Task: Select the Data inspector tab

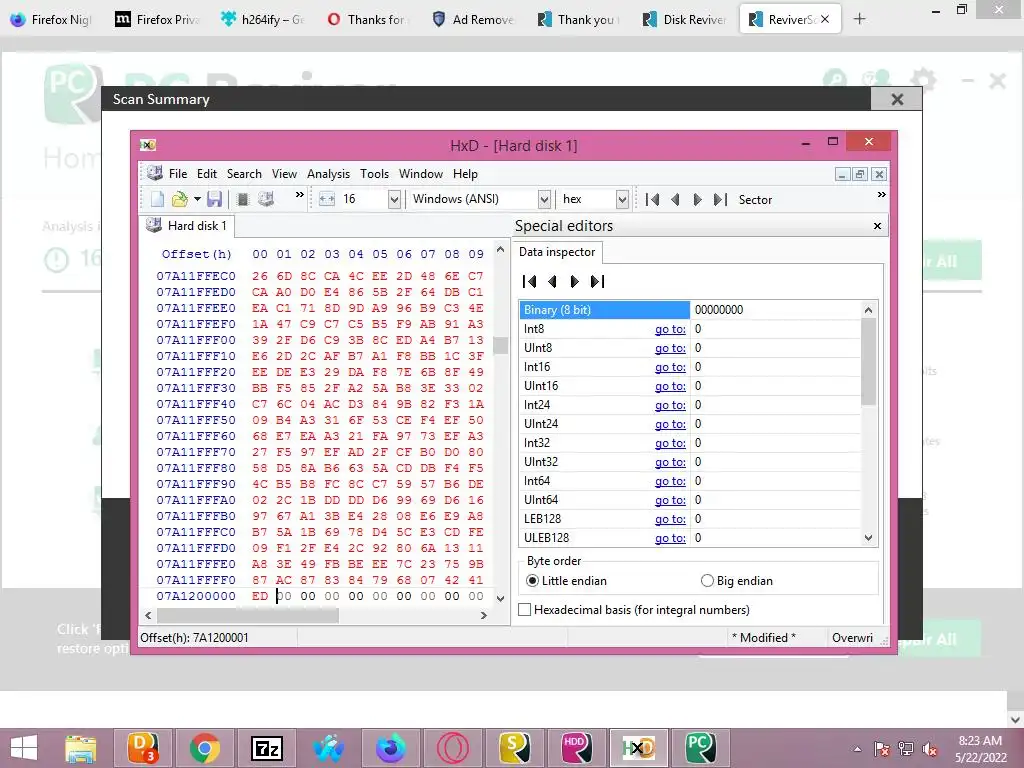Action: point(557,252)
